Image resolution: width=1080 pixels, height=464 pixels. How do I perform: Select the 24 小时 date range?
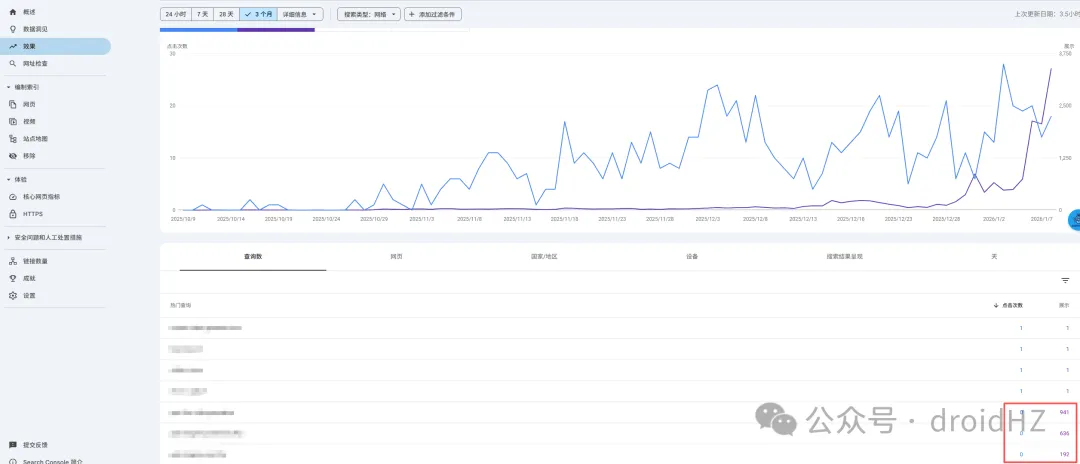(175, 14)
